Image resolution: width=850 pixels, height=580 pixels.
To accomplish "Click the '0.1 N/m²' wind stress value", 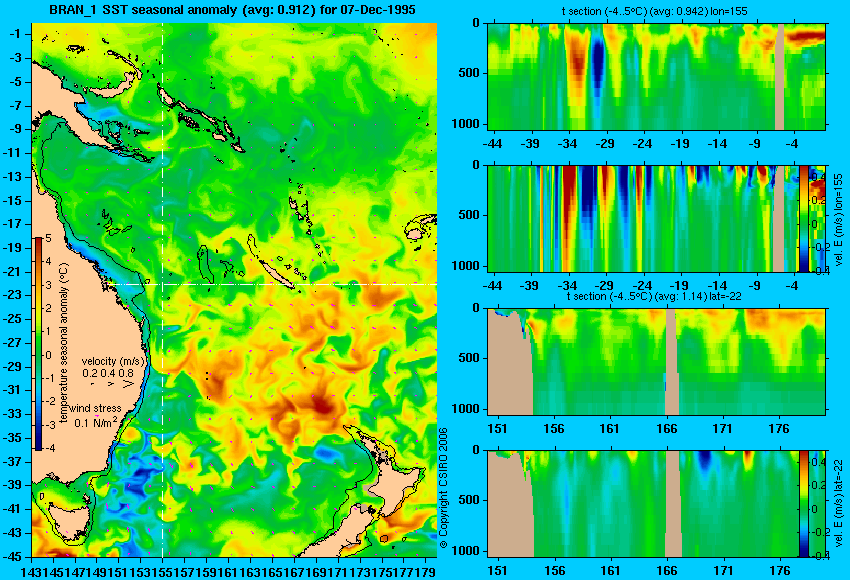I will 95,422.
